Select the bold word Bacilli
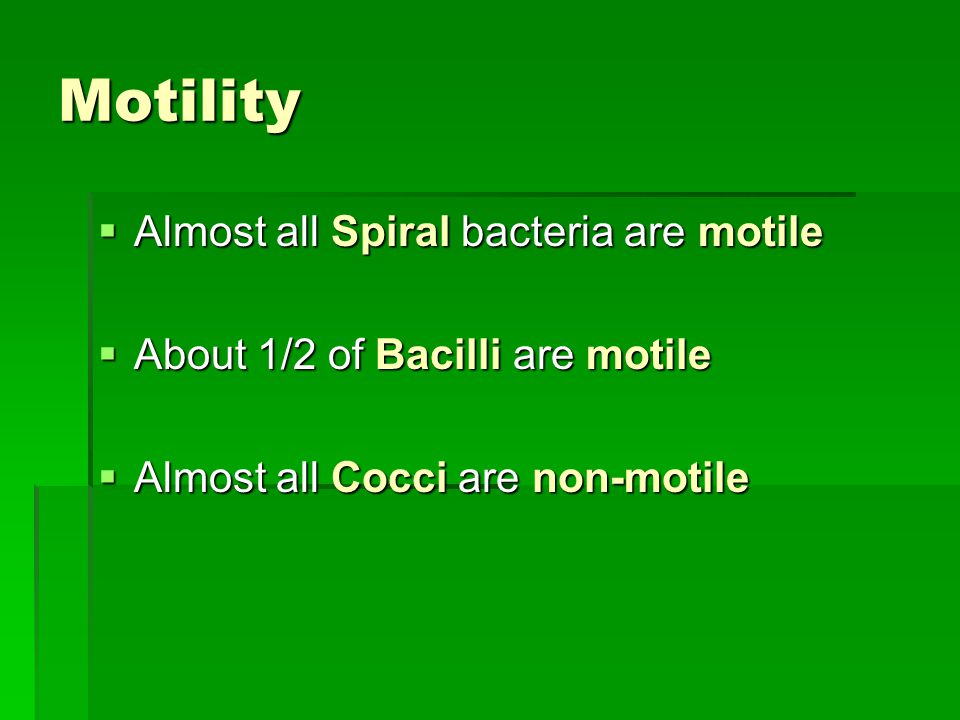Screen dimensions: 960x720 click(x=438, y=354)
